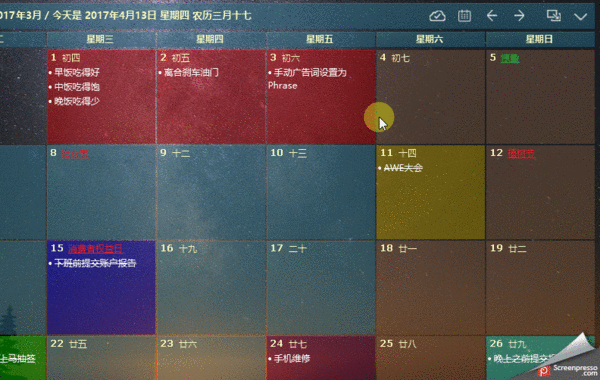The width and height of the screenshot is (600, 380).
Task: Go to next month with right arrow
Action: 519,16
